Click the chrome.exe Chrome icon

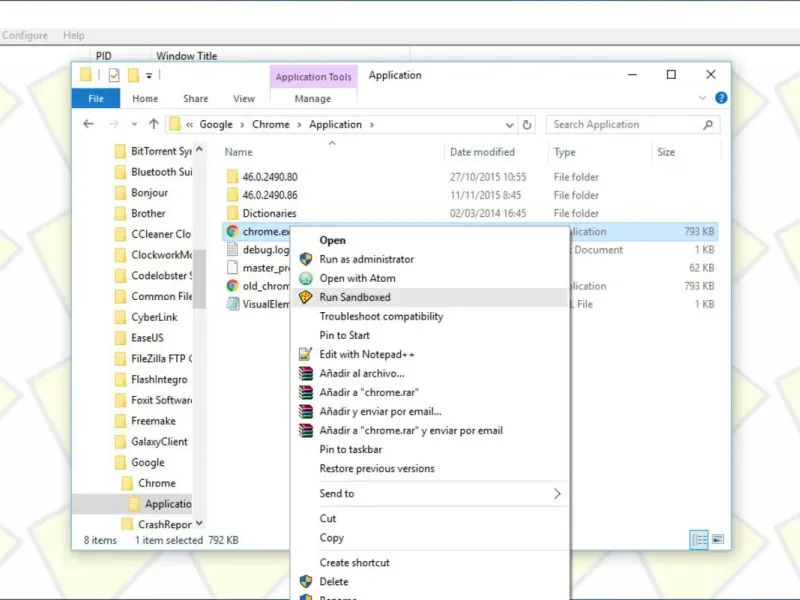pos(232,231)
